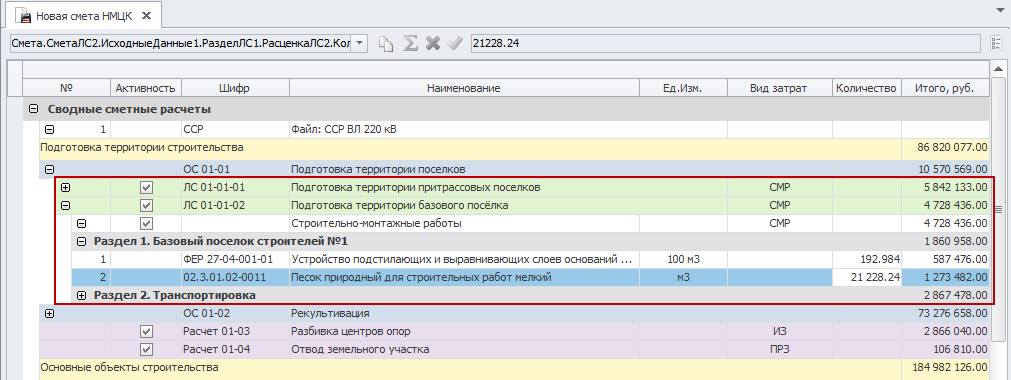This screenshot has height=380, width=1011.
Task: Click the total 587 476.00 cell
Action: click(x=945, y=260)
